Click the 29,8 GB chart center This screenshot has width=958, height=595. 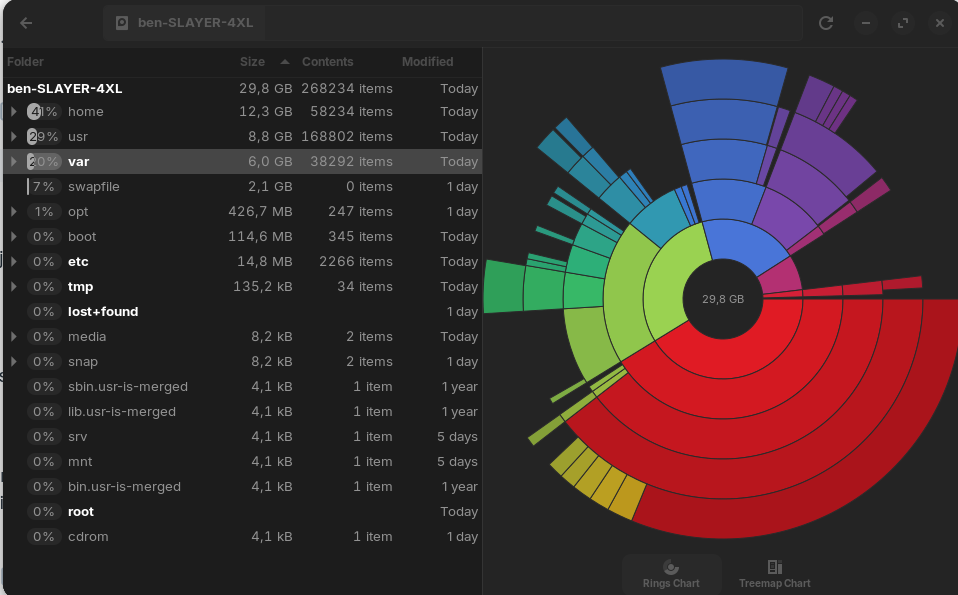point(722,299)
